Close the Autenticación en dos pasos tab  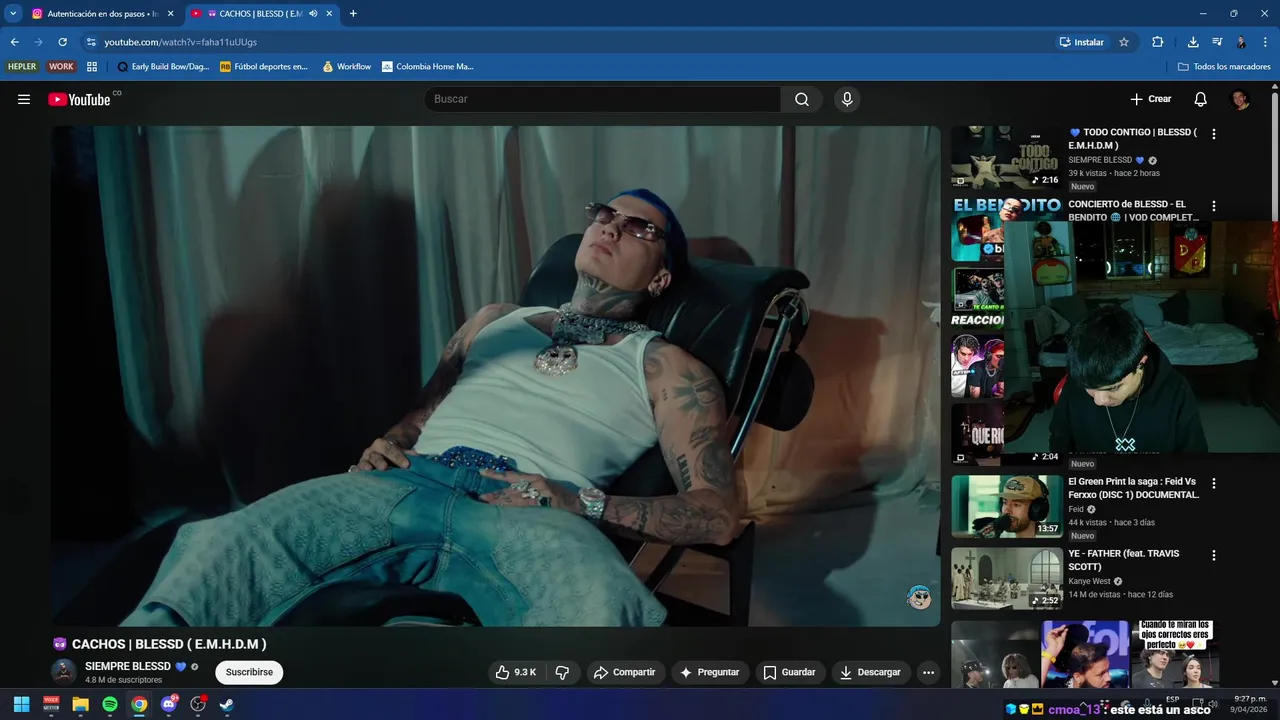pos(170,14)
